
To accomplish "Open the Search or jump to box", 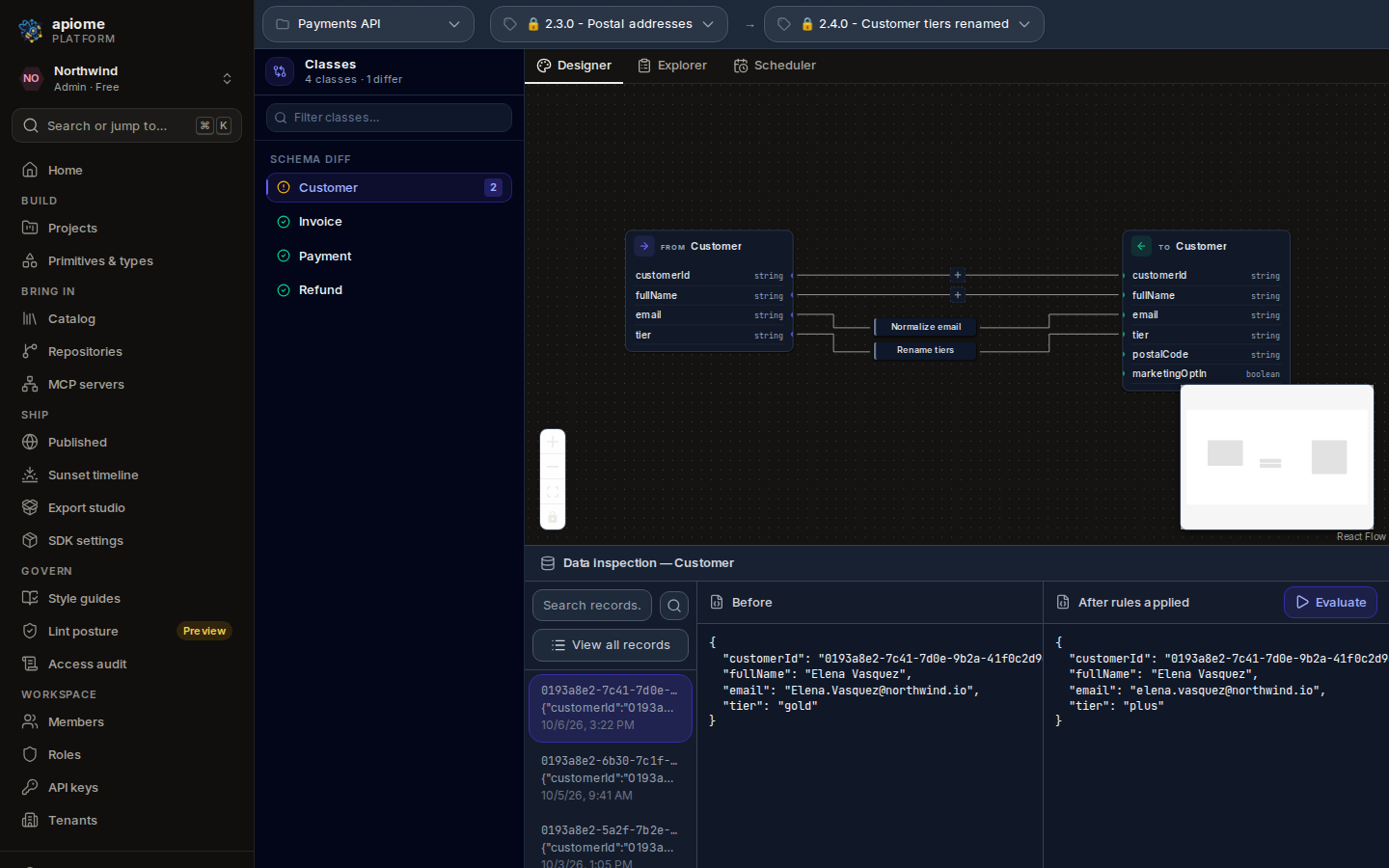I will tap(126, 125).
